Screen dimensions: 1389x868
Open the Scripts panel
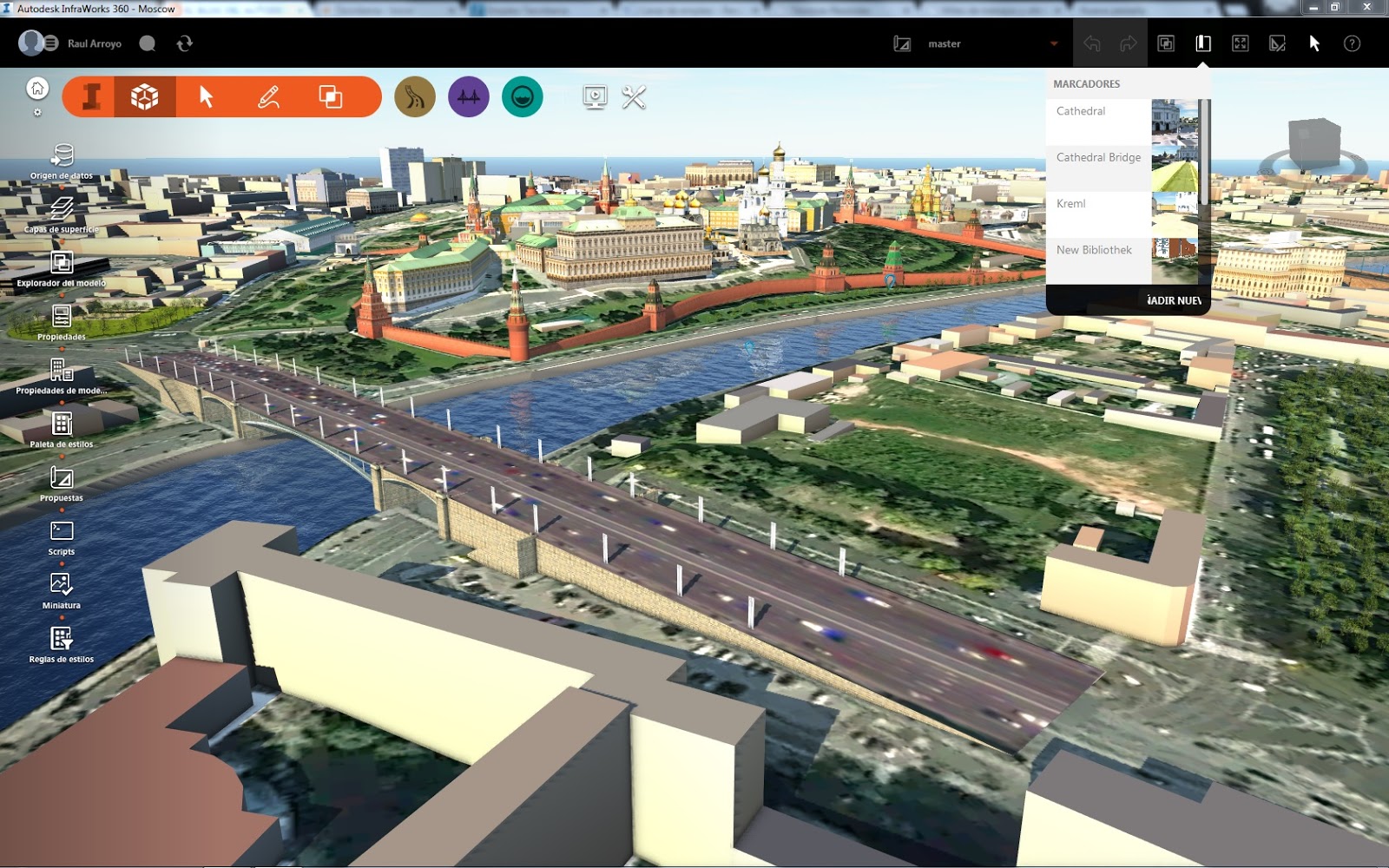point(61,531)
